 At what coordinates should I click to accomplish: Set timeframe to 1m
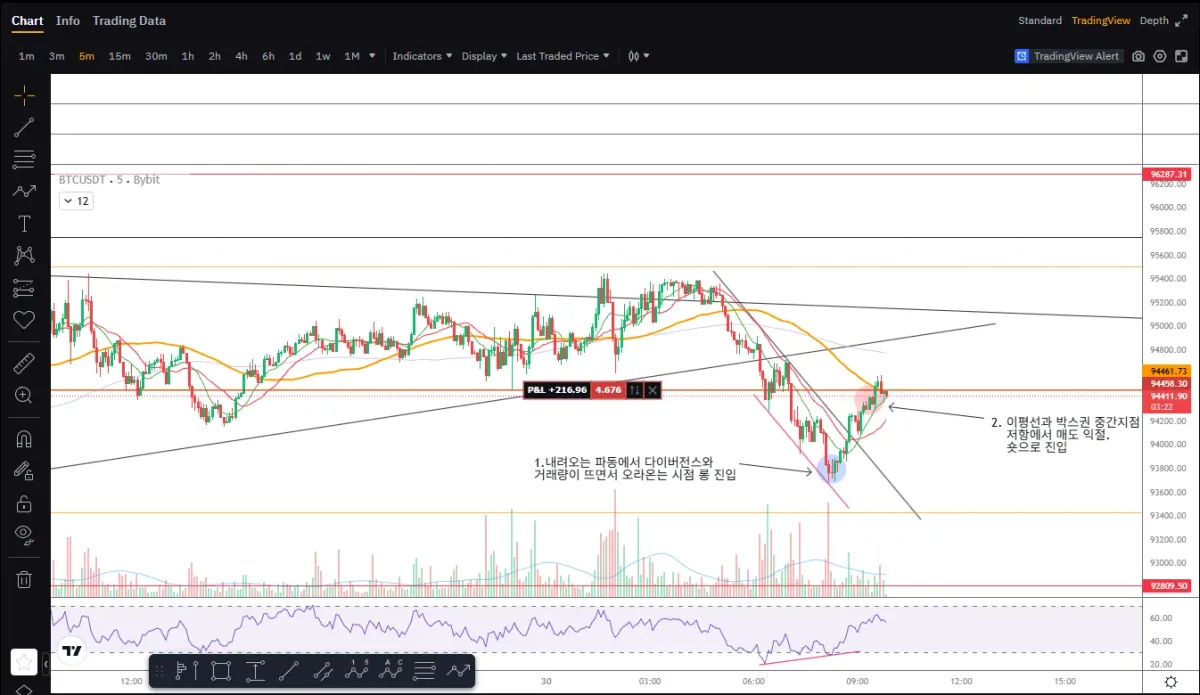(26, 56)
